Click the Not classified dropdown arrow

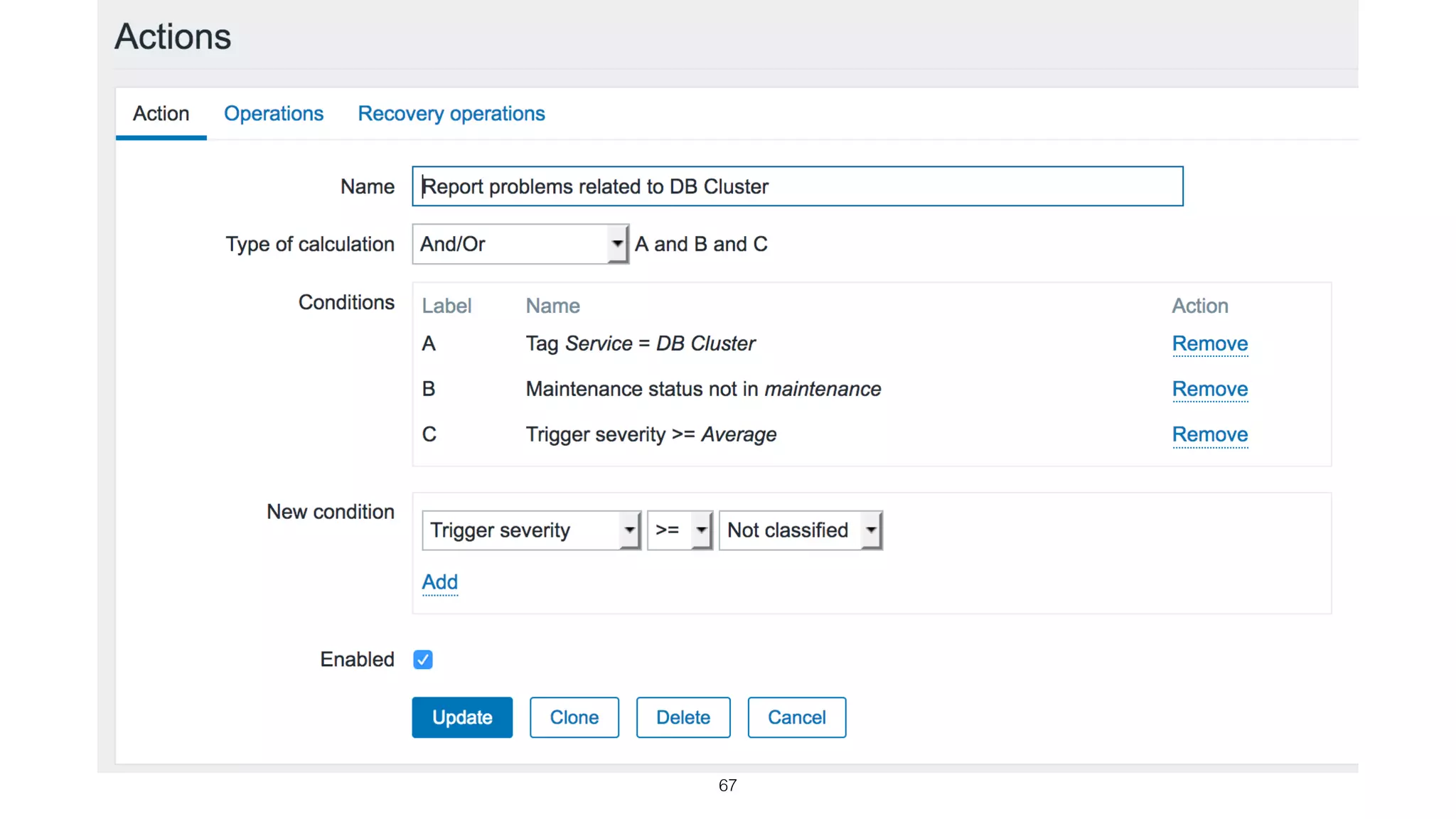[871, 530]
